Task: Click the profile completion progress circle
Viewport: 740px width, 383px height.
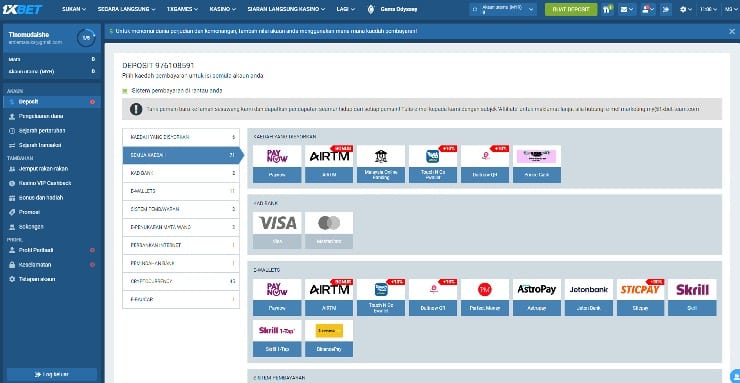Action: pos(86,38)
